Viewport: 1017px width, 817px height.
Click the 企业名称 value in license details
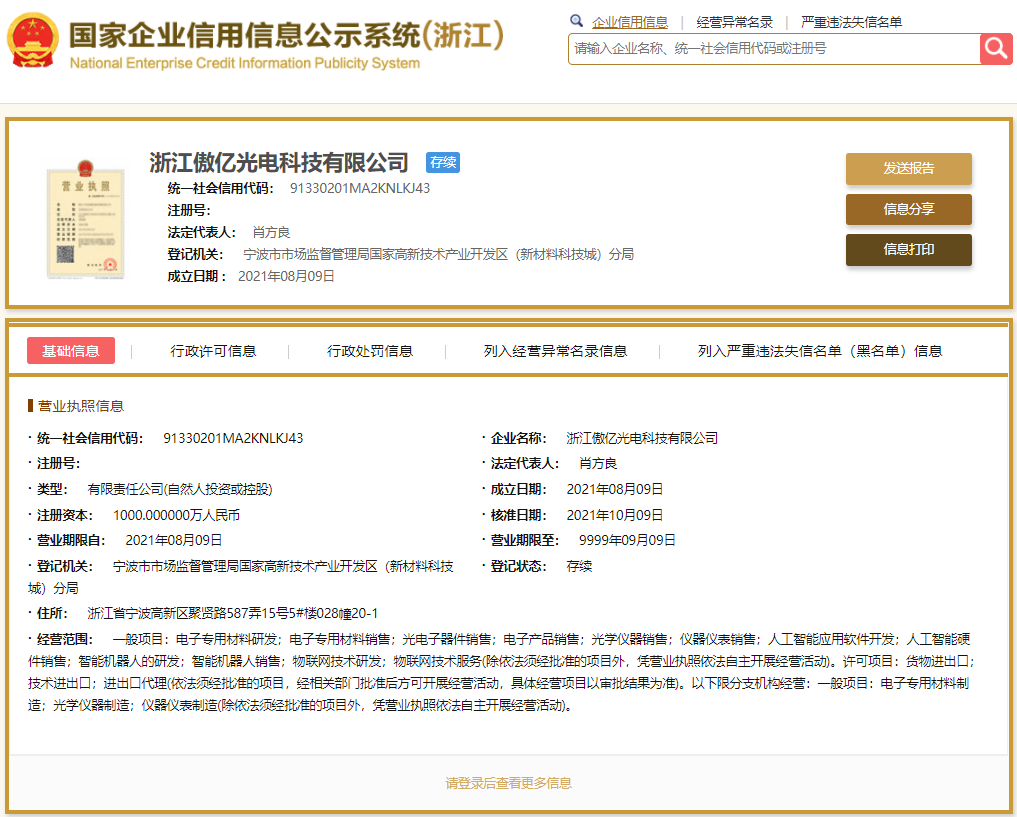click(x=642, y=438)
